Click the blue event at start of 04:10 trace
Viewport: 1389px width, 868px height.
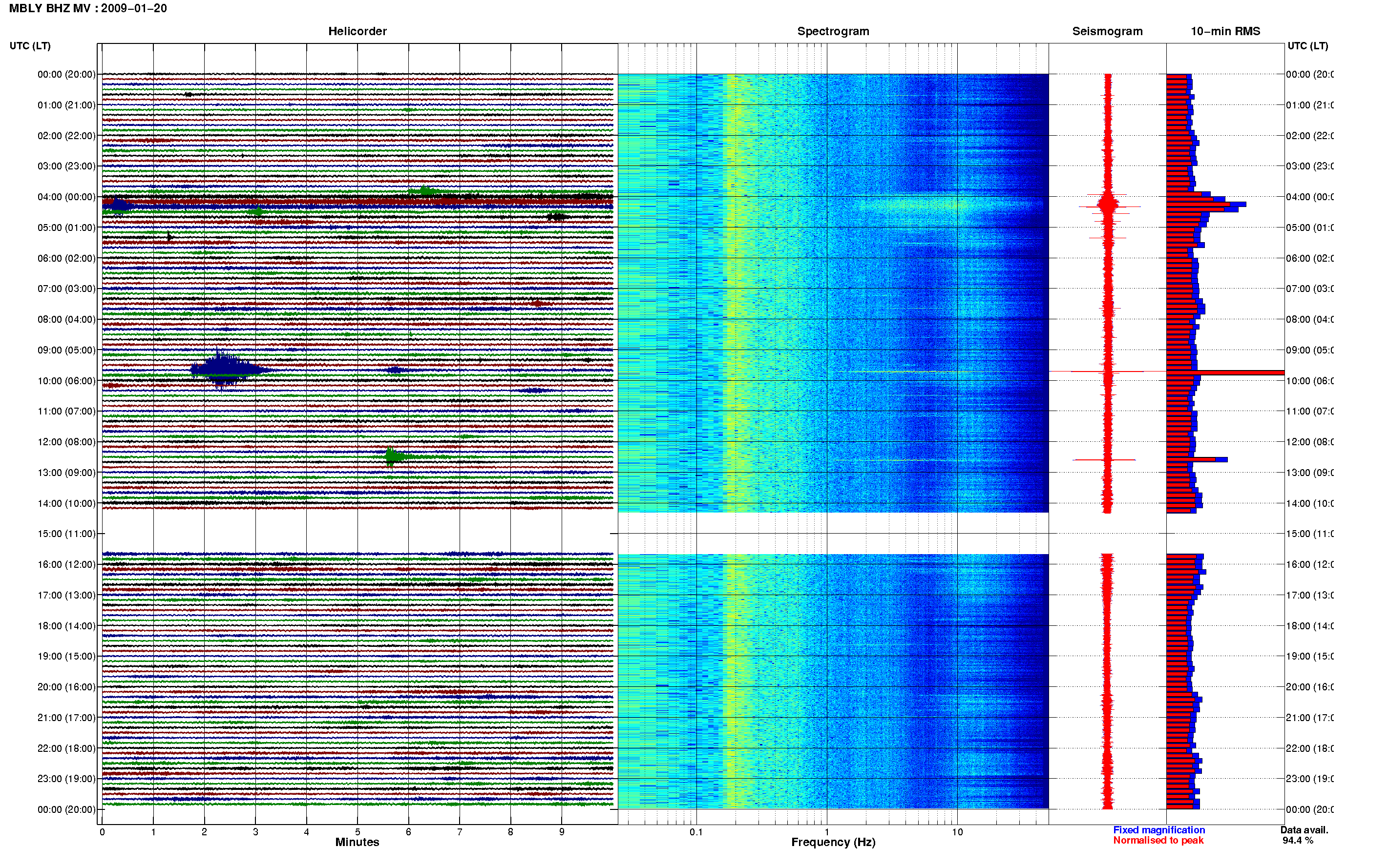click(120, 206)
